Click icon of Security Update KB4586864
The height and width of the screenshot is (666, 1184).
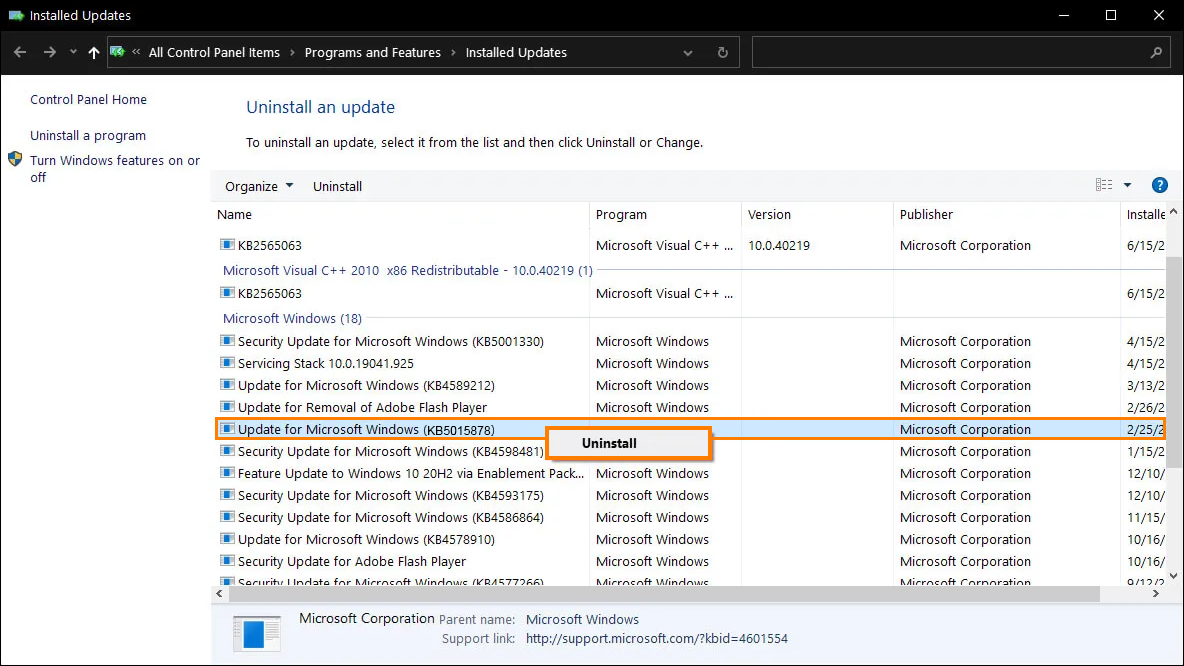227,516
